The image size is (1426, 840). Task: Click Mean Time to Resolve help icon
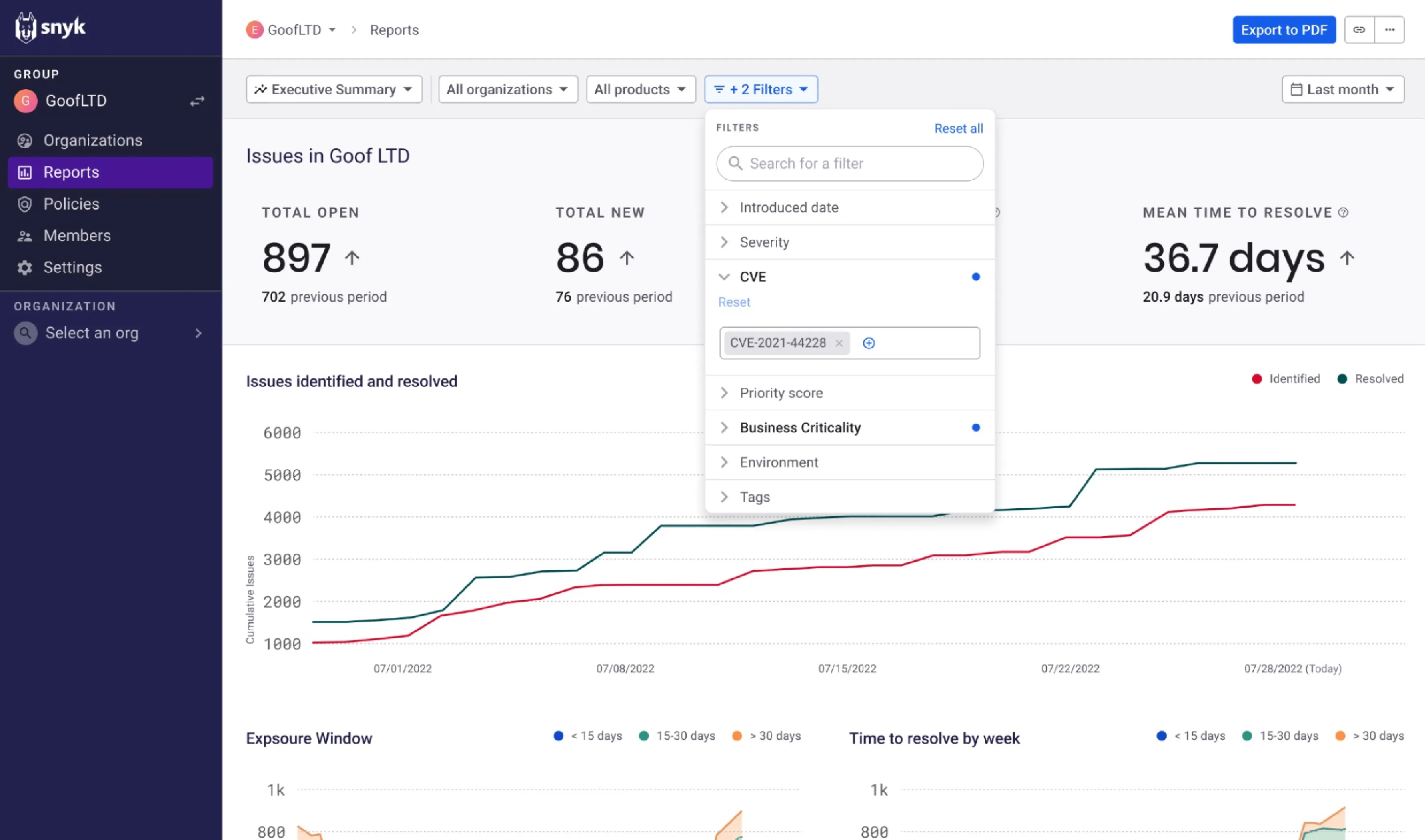(x=1343, y=212)
